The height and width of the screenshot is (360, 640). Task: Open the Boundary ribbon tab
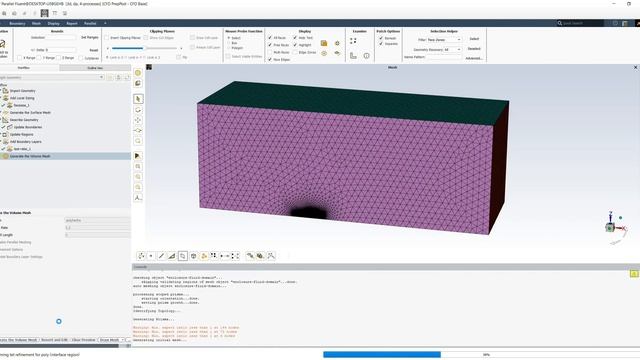[x=17, y=23]
